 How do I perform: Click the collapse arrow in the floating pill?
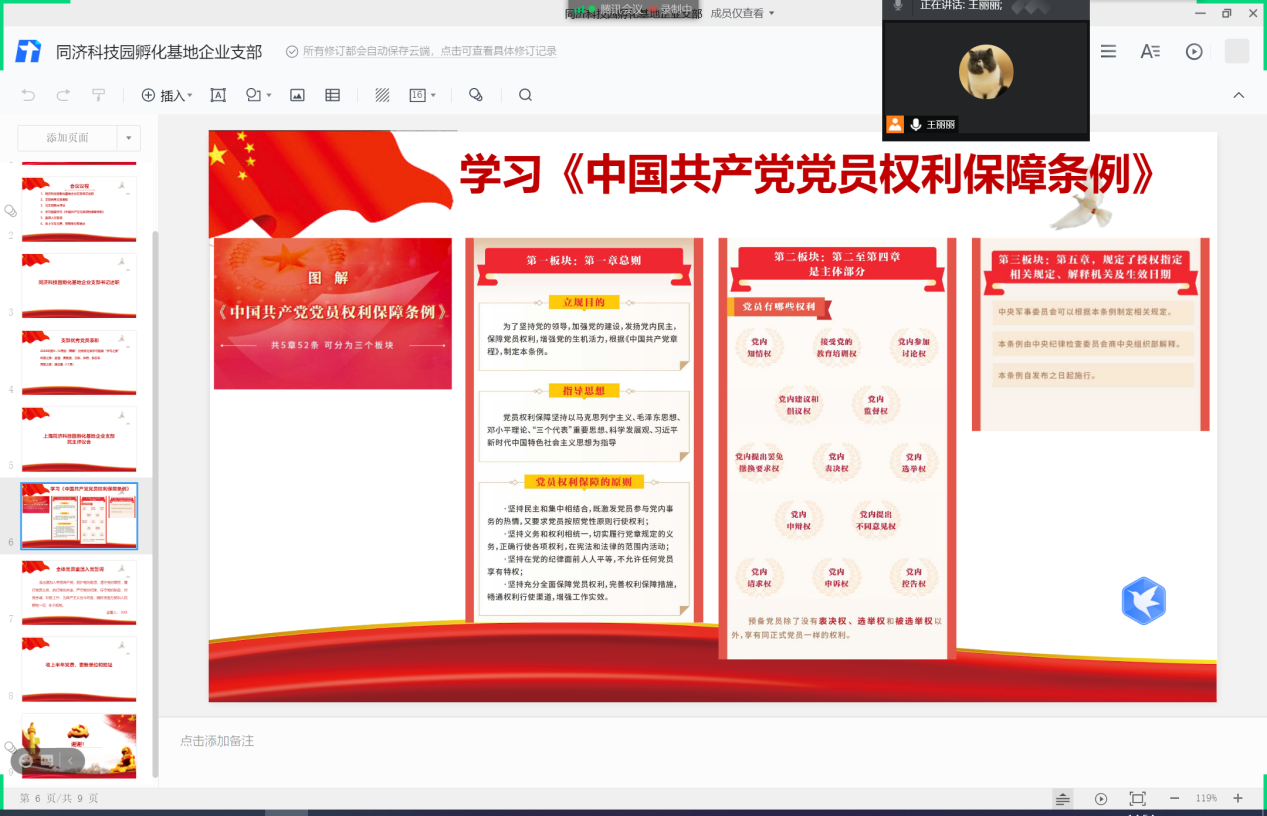point(71,761)
